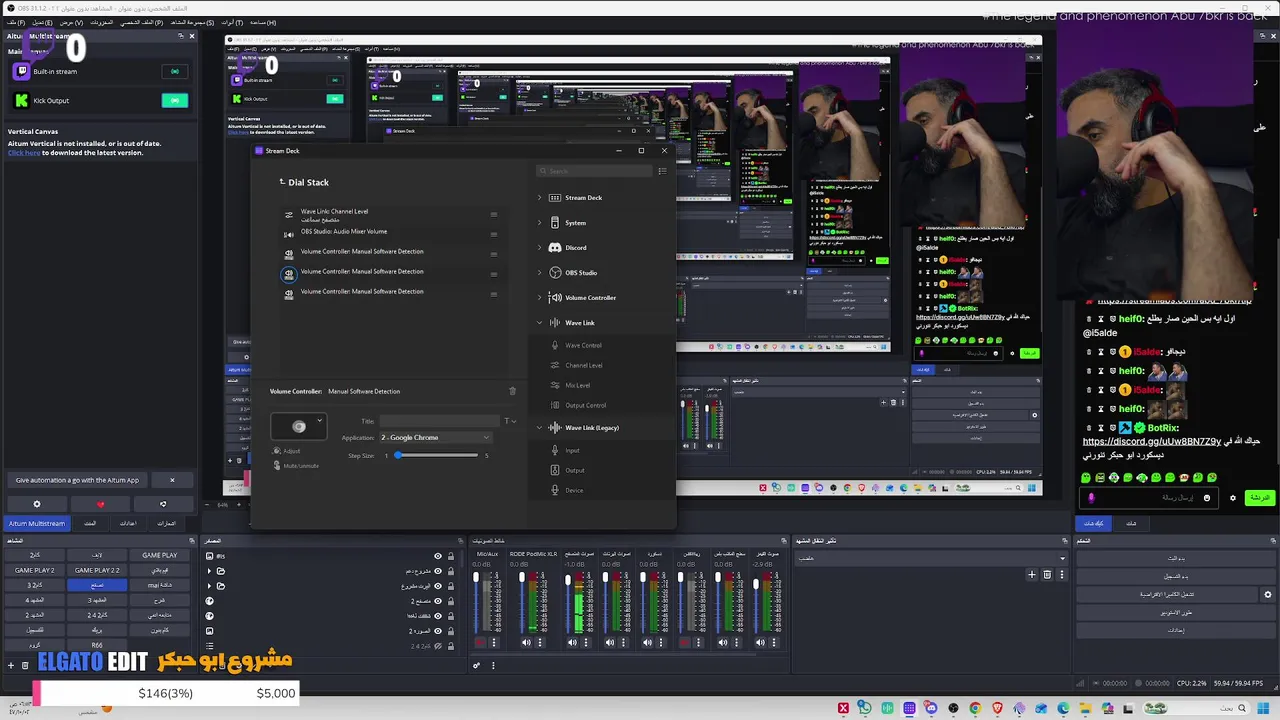This screenshot has width=1280, height=720.
Task: Delete the selected Volume Controller action
Action: pyautogui.click(x=513, y=391)
